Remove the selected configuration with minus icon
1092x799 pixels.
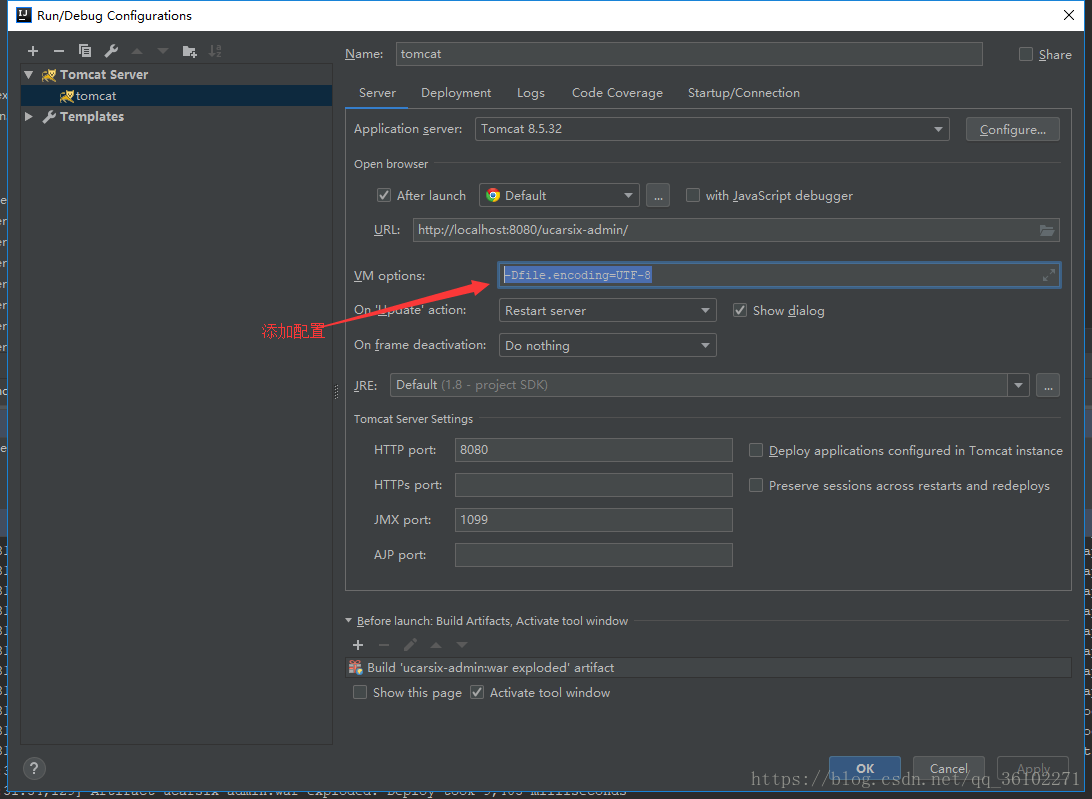point(58,51)
